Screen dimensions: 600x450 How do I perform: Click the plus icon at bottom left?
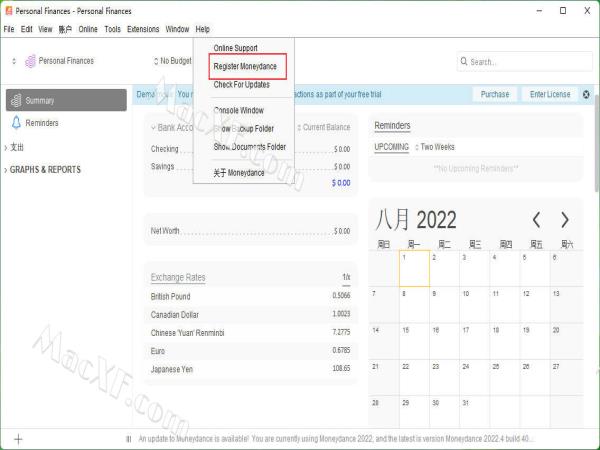click(x=18, y=439)
